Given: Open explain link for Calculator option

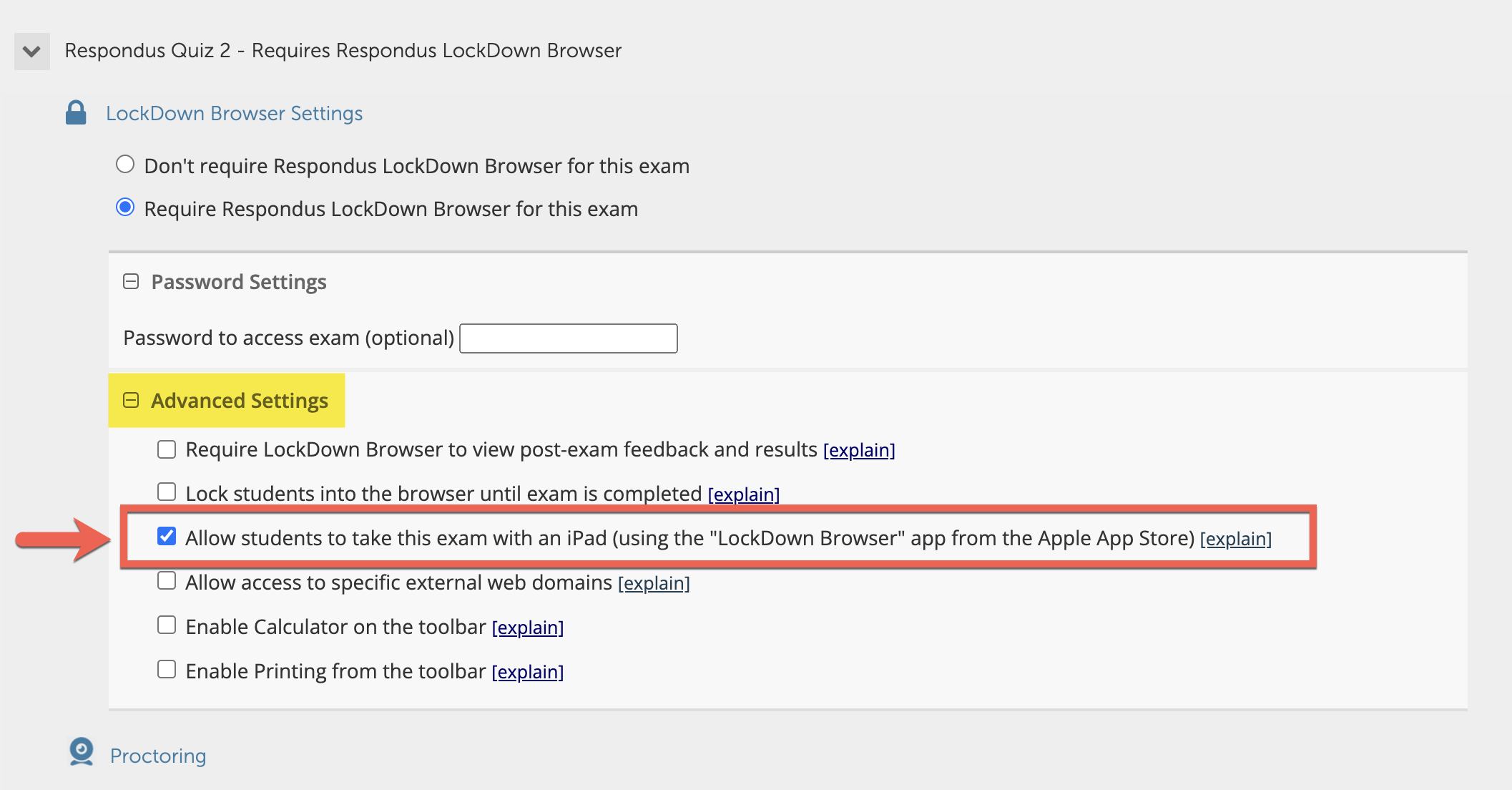Looking at the screenshot, I should 528,628.
